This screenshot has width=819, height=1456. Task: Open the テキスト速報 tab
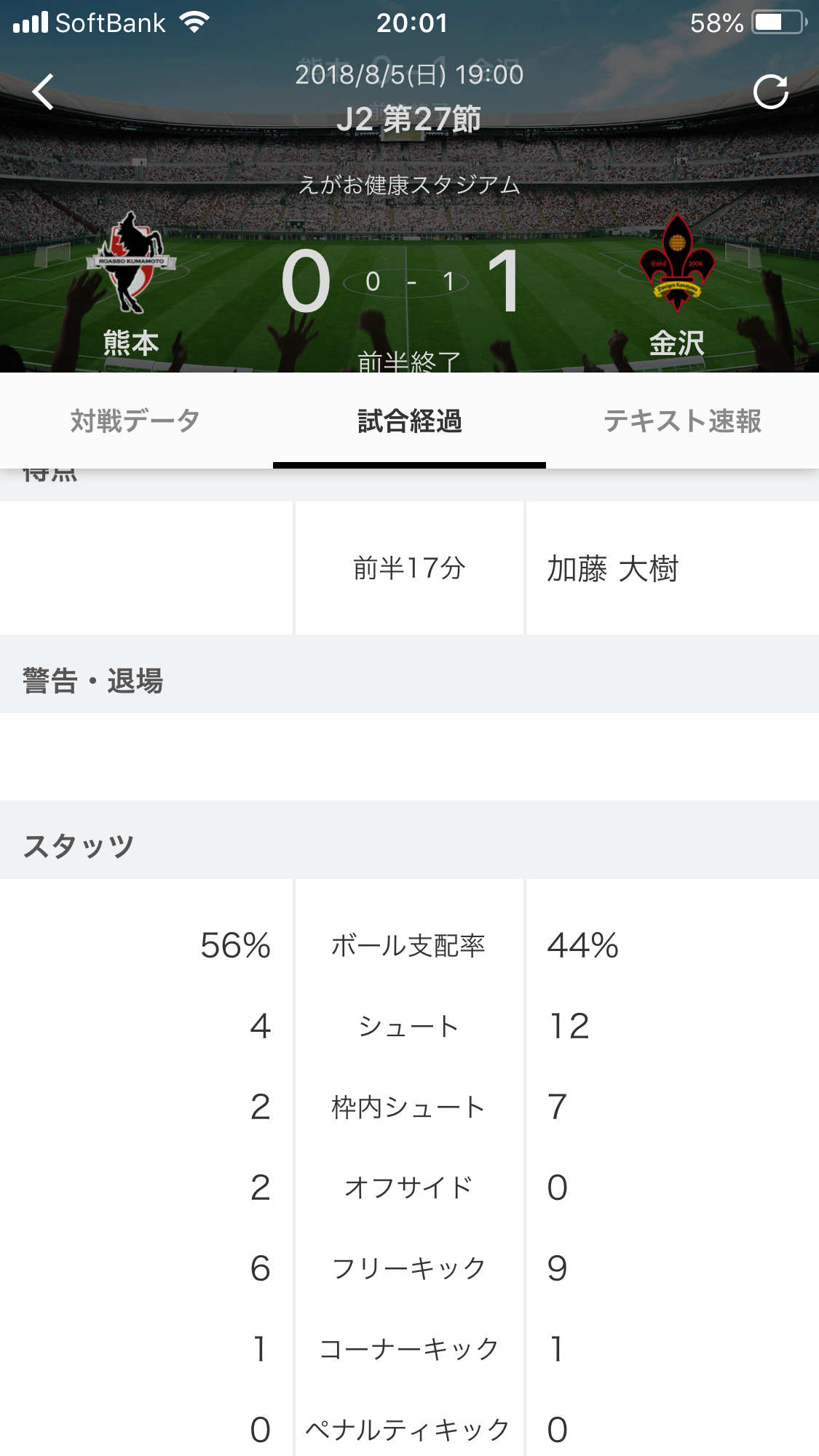point(682,421)
